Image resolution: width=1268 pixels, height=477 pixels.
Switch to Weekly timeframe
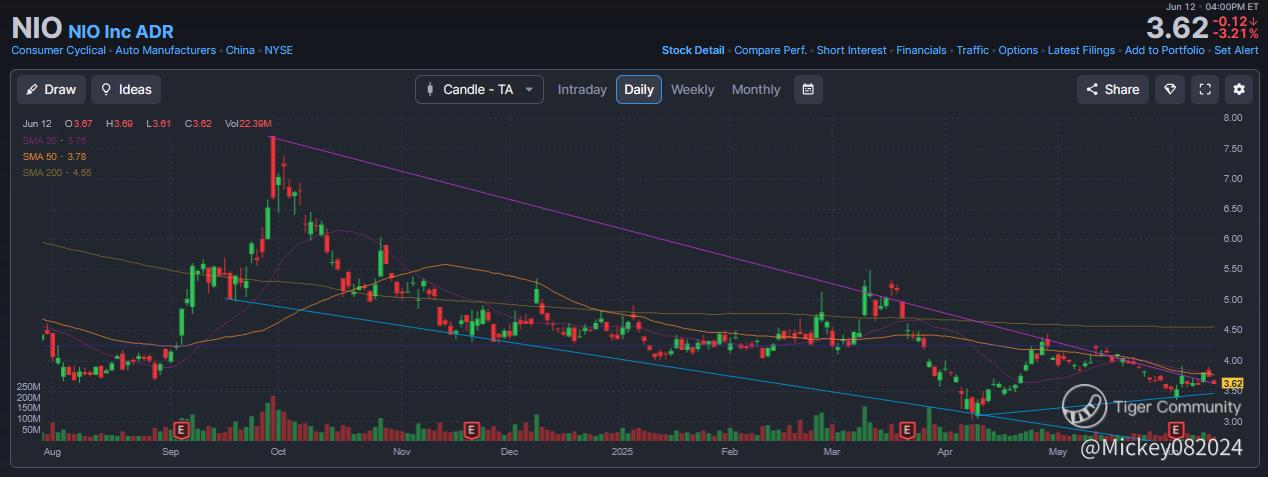(x=692, y=89)
